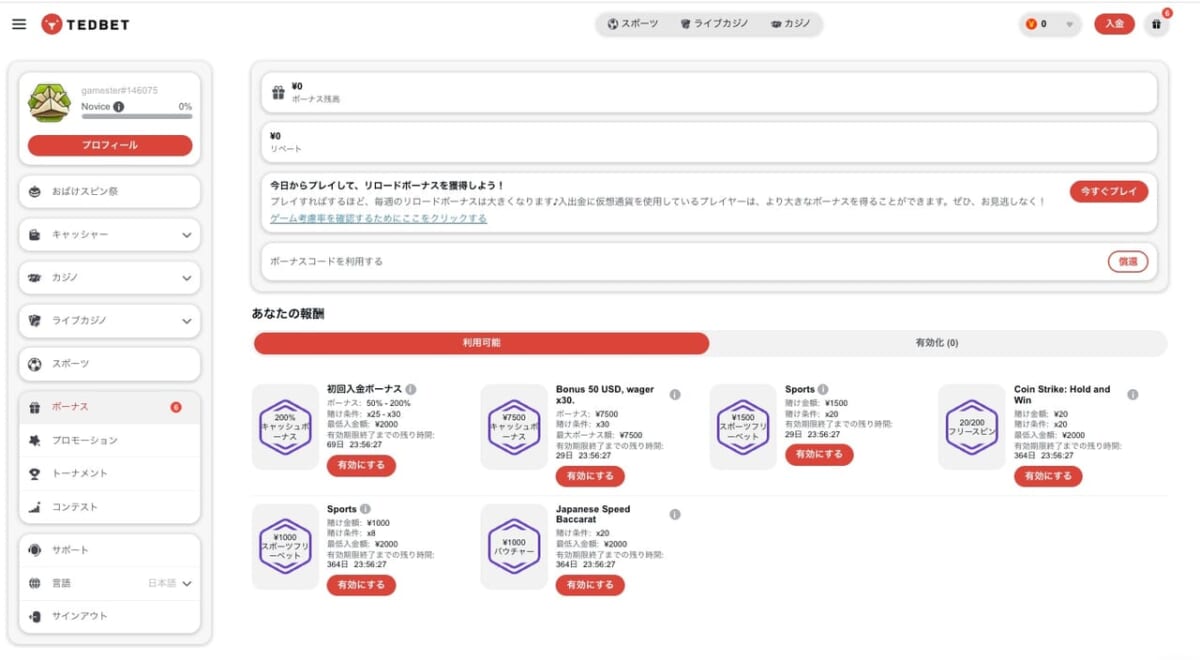Viewport: 1200px width, 660px height.
Task: Click the 20/200 フリースピン hexagon badge
Action: click(971, 427)
